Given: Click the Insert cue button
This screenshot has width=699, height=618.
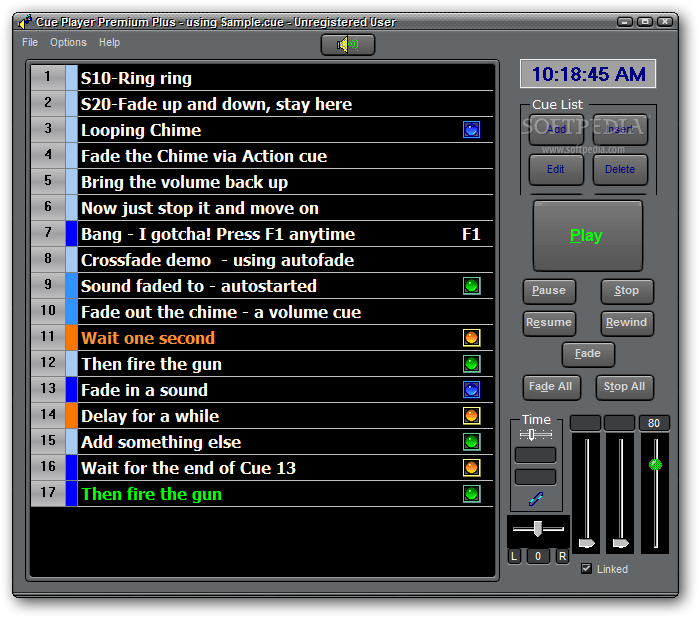Looking at the screenshot, I should (620, 130).
